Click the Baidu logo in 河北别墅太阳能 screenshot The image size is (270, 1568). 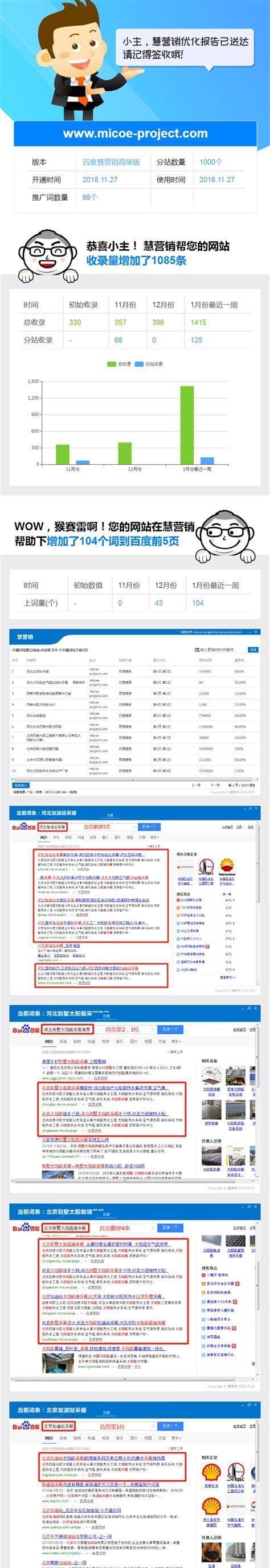(x=27, y=1030)
